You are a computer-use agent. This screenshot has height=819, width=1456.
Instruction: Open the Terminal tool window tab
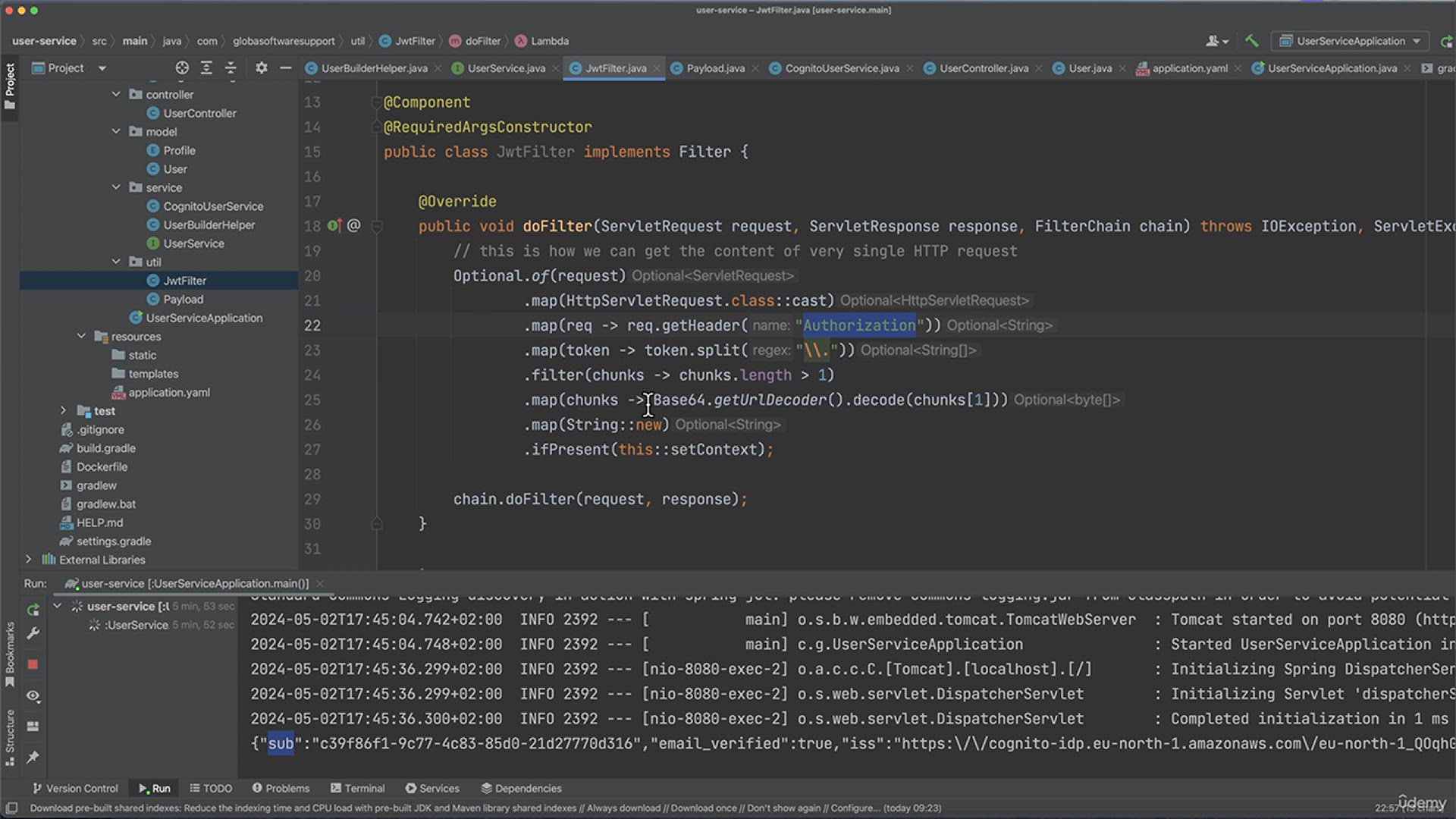358,788
